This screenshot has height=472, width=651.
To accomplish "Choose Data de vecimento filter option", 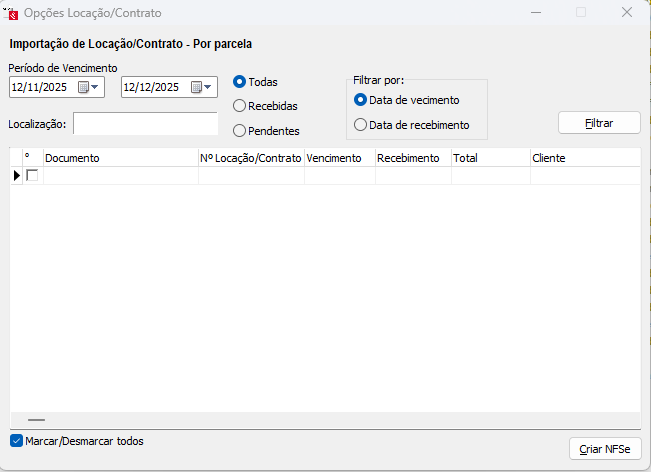I will click(x=360, y=100).
